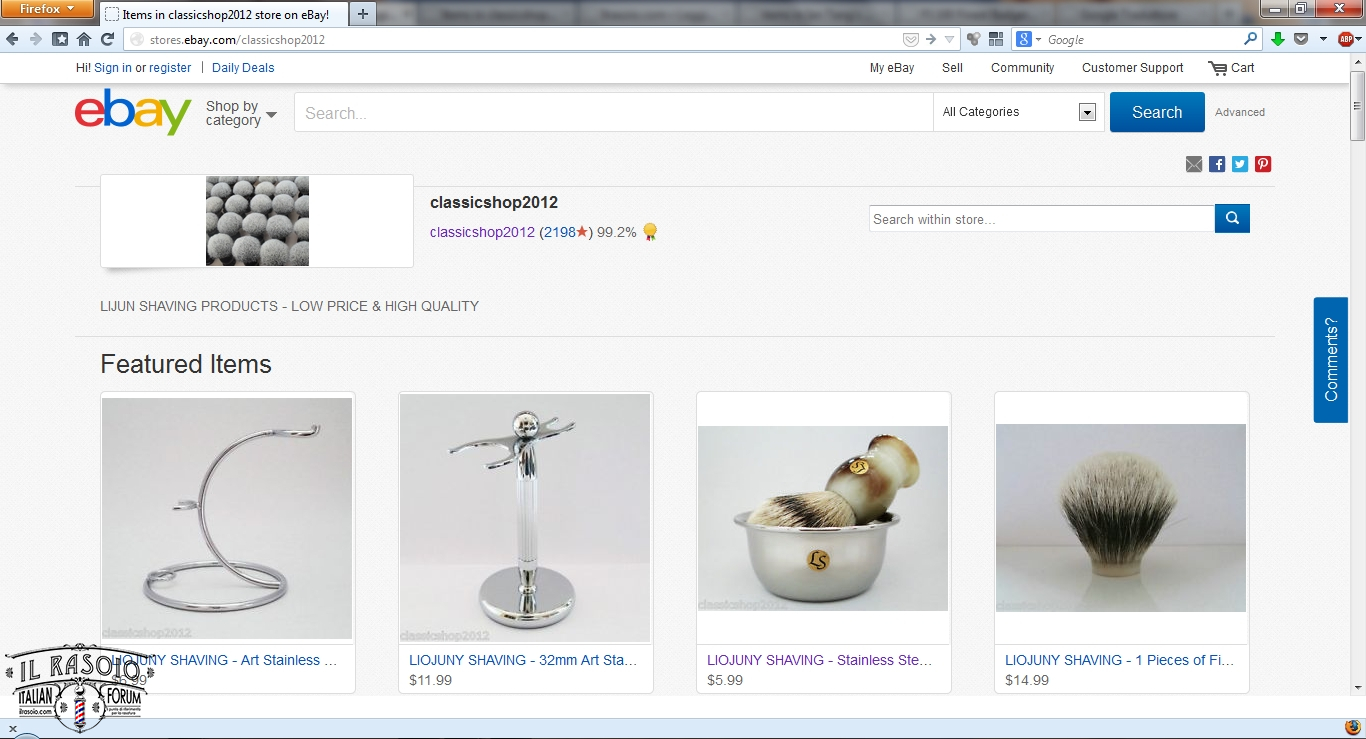
Task: Close the find bar with the x icon
Action: pos(12,728)
